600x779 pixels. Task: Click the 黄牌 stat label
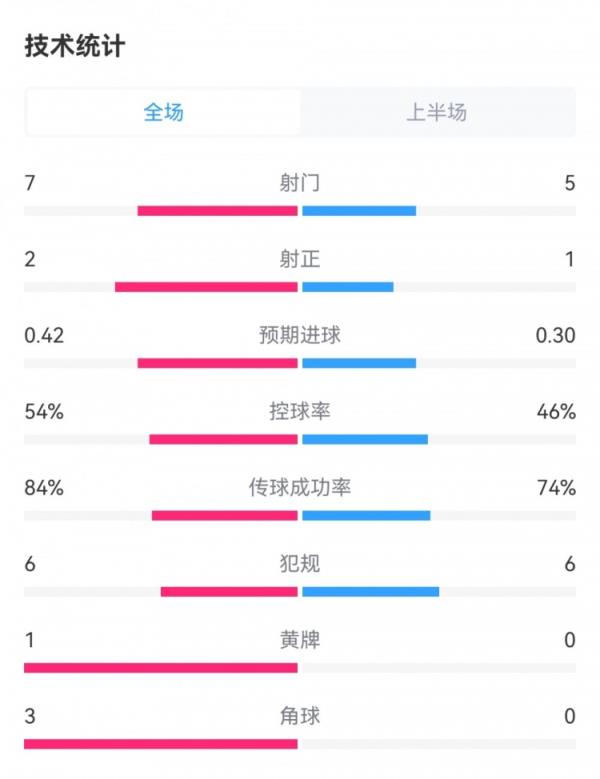point(300,640)
